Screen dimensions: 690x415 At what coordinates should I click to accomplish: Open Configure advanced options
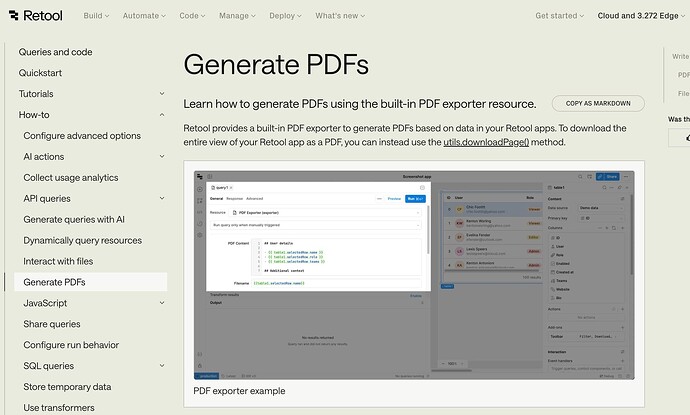pos(82,136)
